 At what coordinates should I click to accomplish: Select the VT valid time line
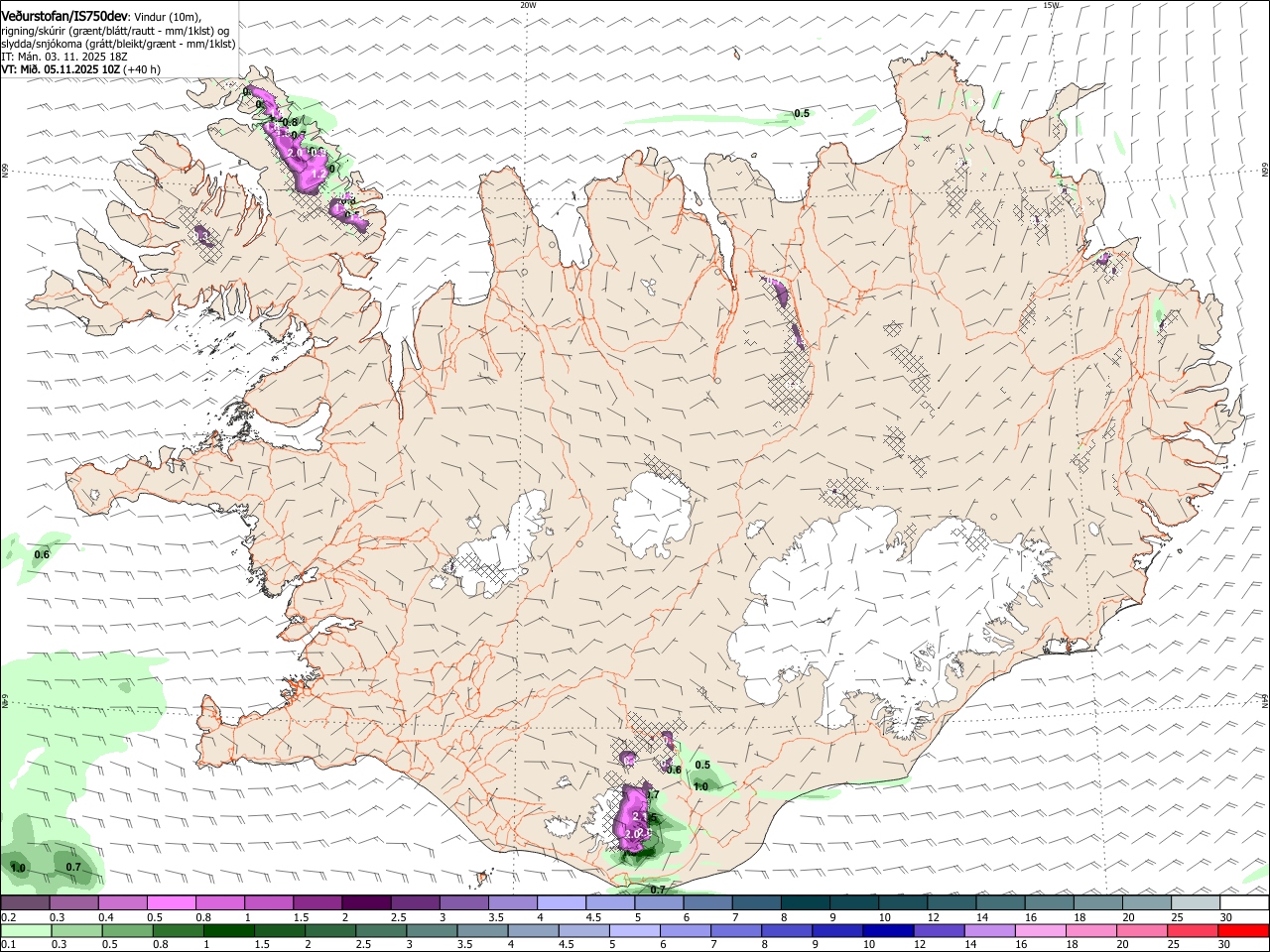click(81, 69)
